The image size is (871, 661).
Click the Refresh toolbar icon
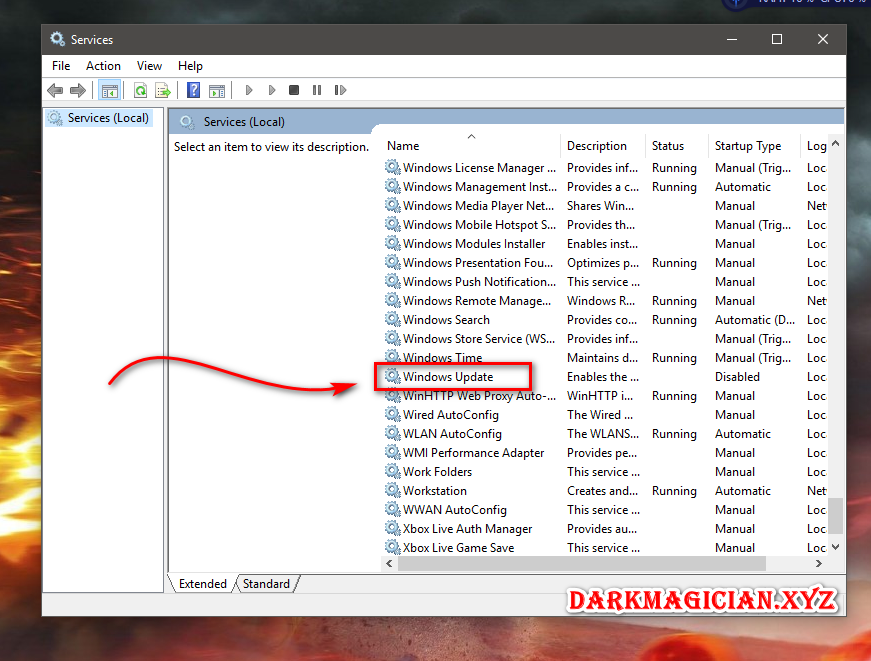(x=141, y=90)
